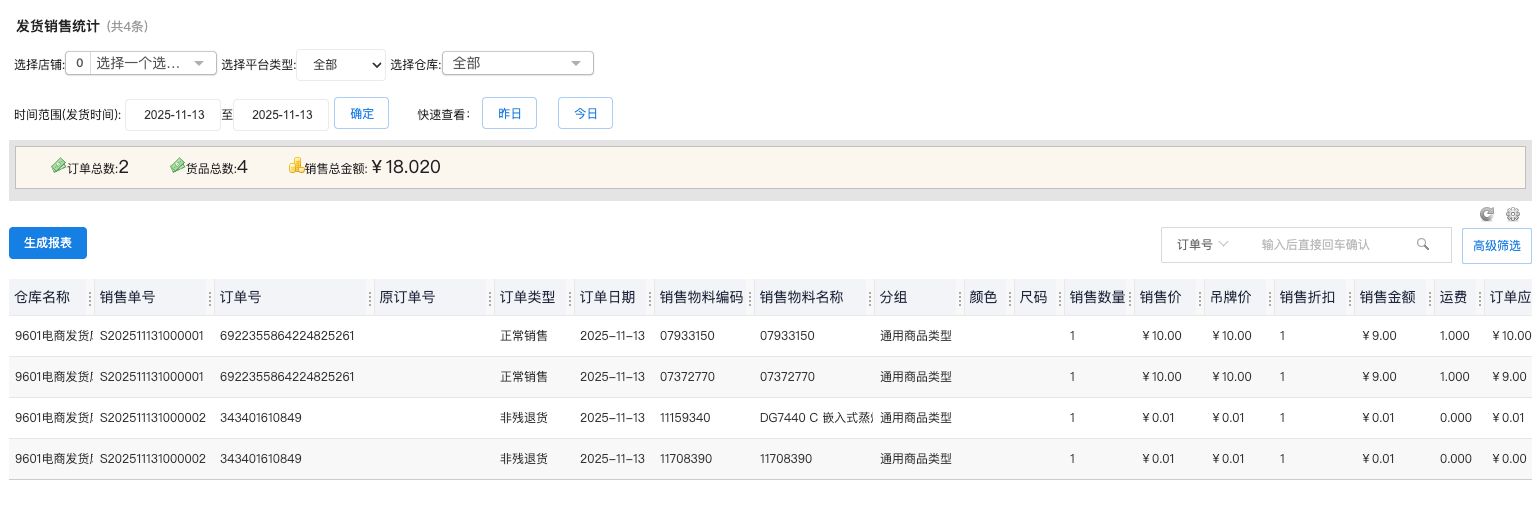The width and height of the screenshot is (1540, 520).
Task: Open table settings via the gear icon
Action: click(1513, 214)
